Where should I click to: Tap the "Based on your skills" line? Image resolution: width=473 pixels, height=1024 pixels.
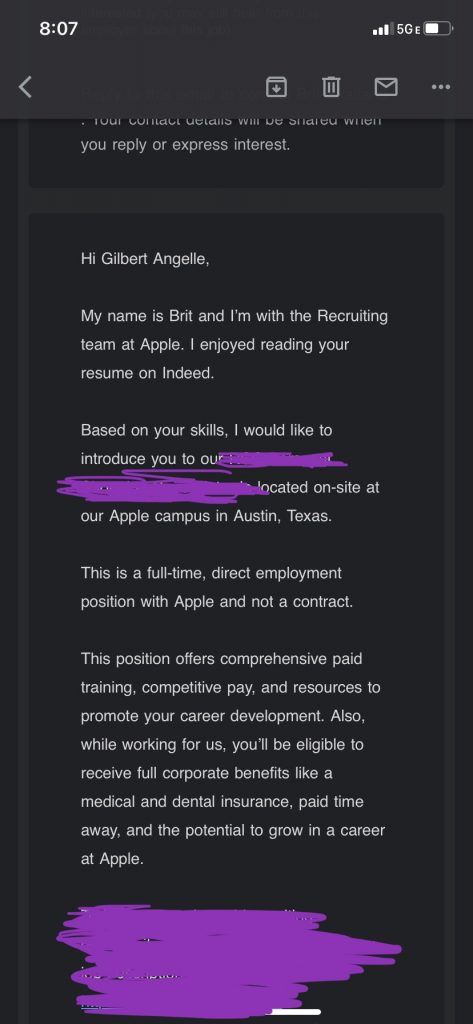(x=206, y=430)
